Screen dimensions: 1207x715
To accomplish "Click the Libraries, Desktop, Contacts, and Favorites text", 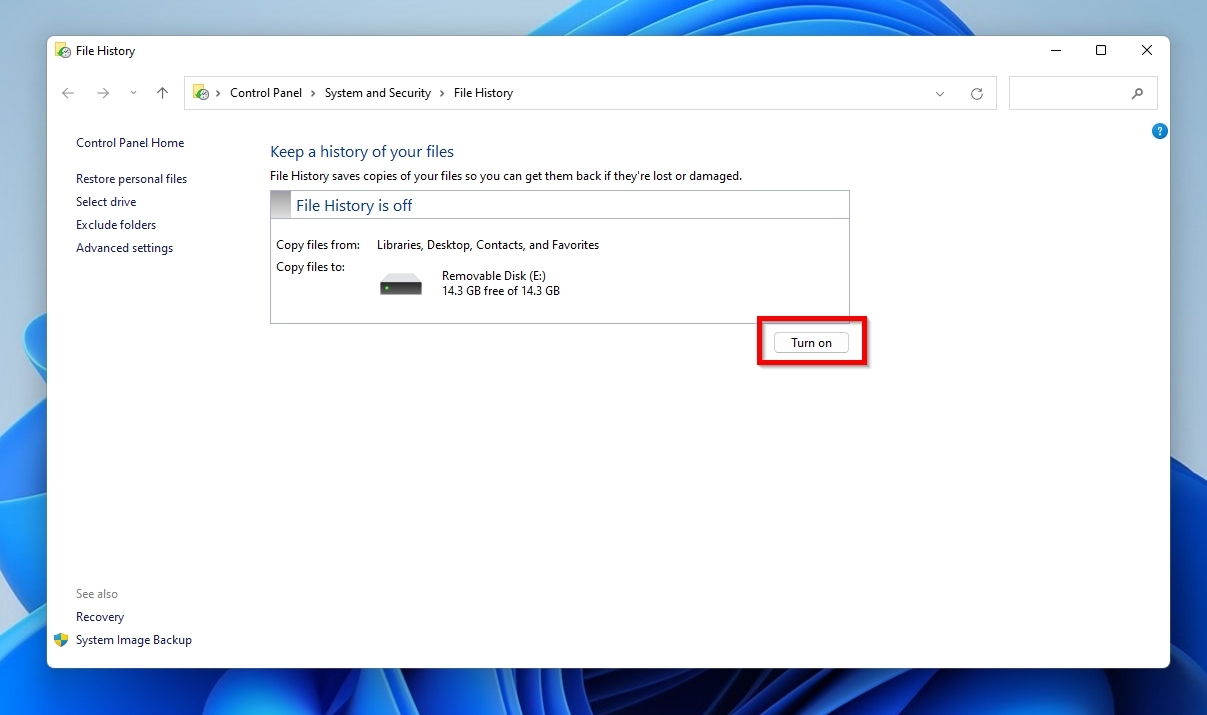I will point(488,245).
